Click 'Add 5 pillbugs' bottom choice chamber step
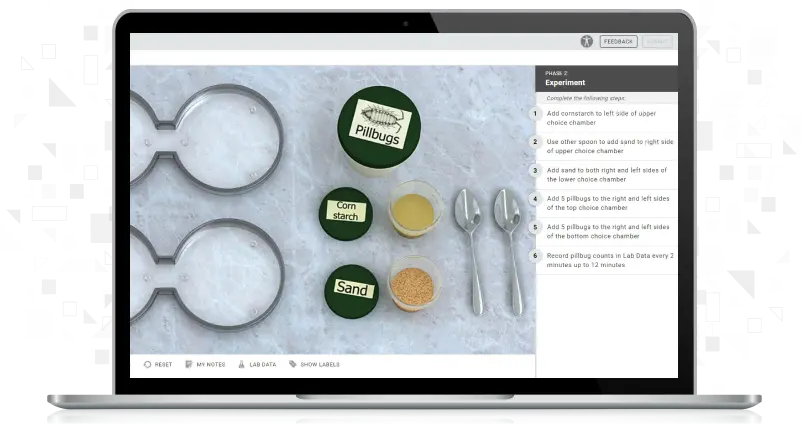 coord(608,231)
